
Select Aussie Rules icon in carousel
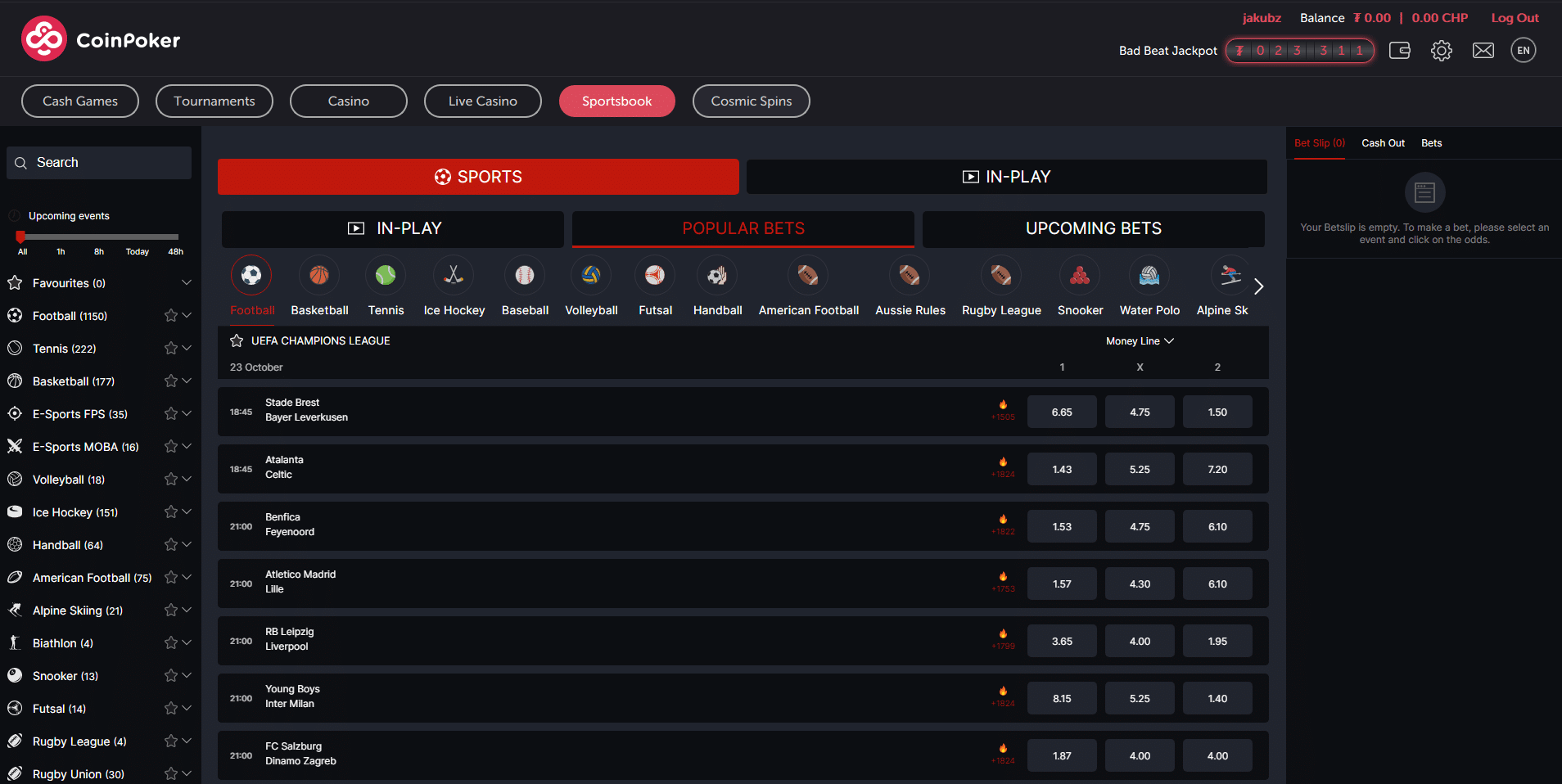click(x=910, y=275)
